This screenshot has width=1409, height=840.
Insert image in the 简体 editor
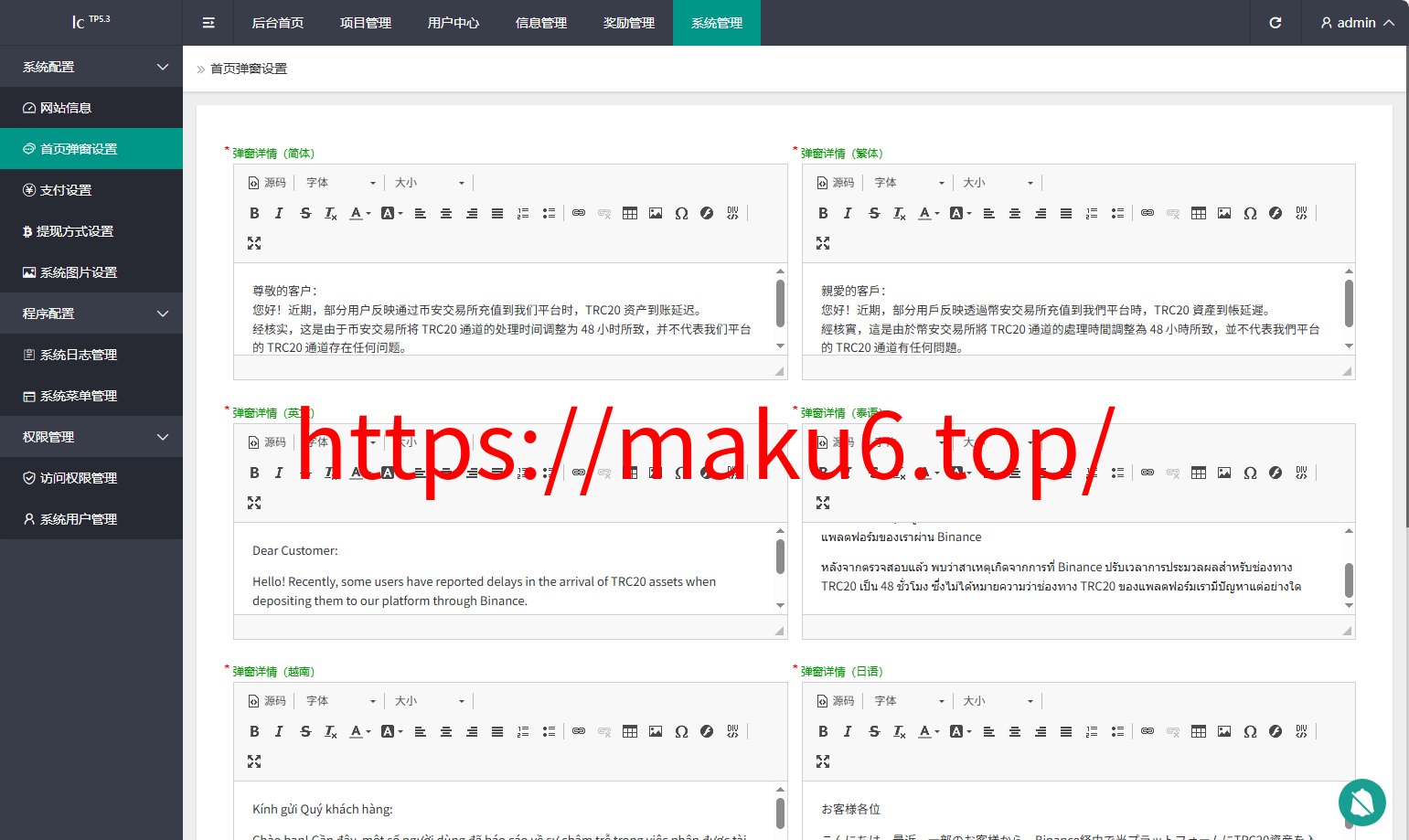click(x=656, y=213)
